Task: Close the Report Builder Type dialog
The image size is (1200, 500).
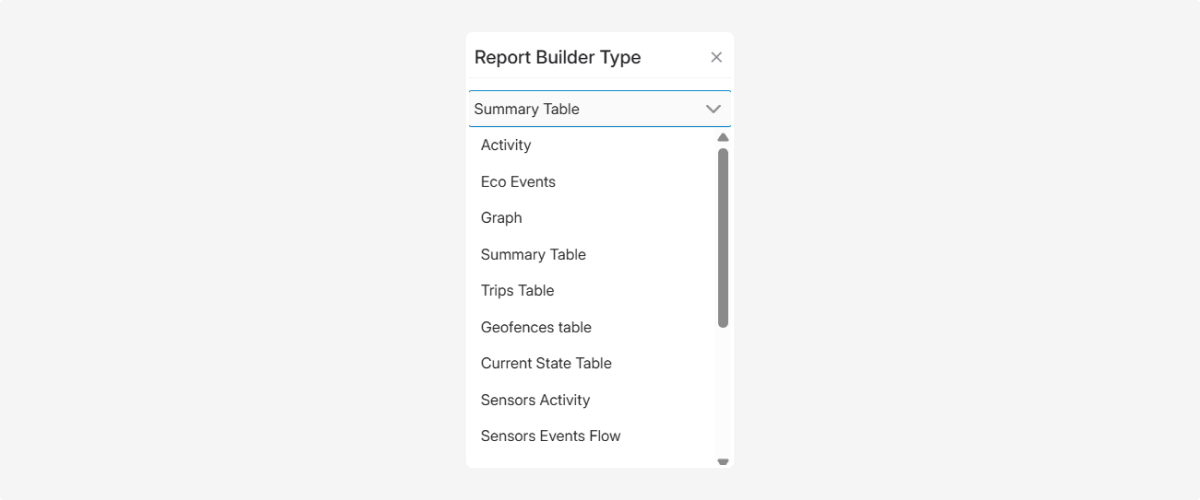Action: pyautogui.click(x=716, y=57)
